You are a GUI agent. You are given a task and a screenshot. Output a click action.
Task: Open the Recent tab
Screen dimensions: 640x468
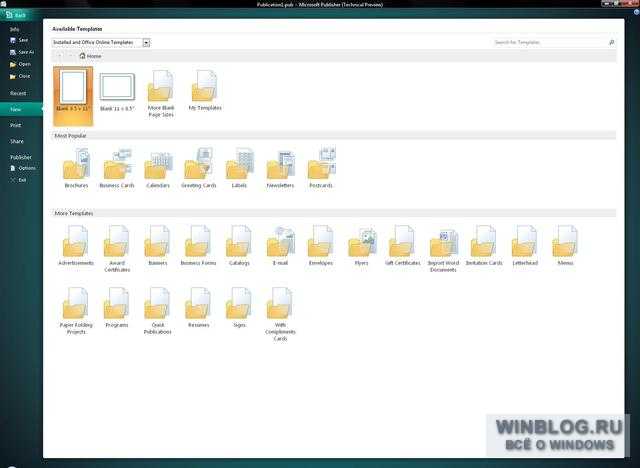tap(18, 93)
